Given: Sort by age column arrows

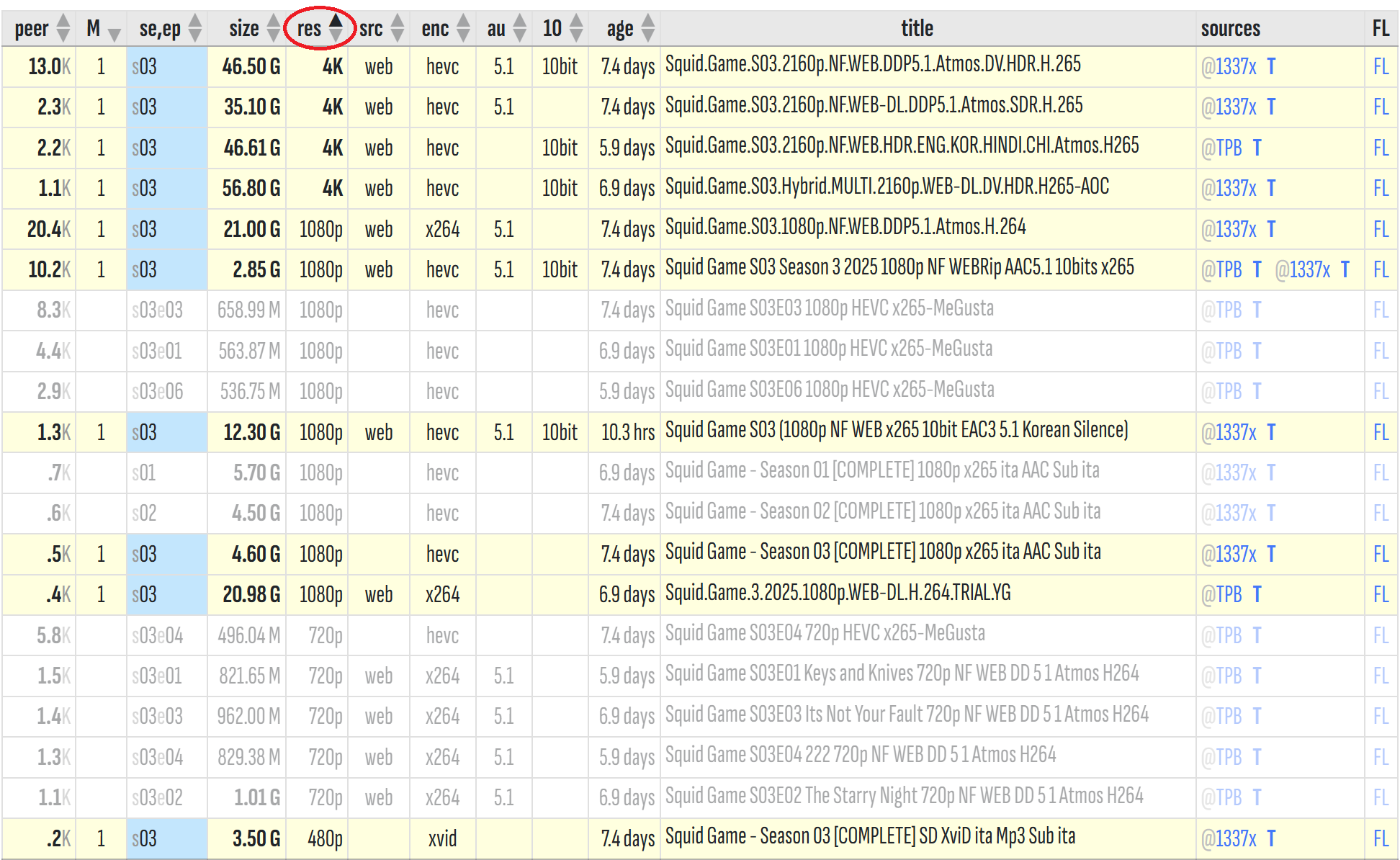Looking at the screenshot, I should 647,29.
